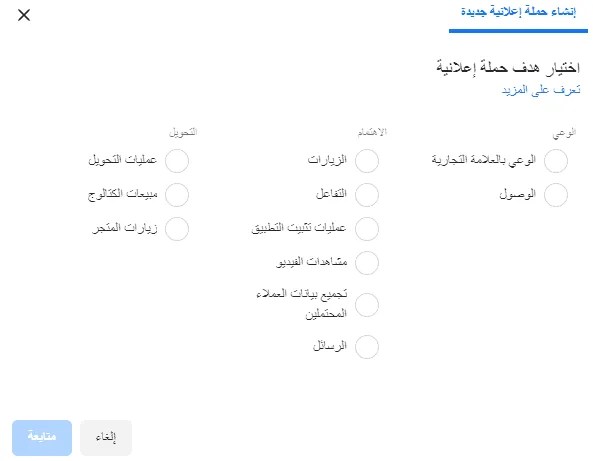Open the تعرف على المزيد link
The image size is (593, 461).
[x=541, y=90]
